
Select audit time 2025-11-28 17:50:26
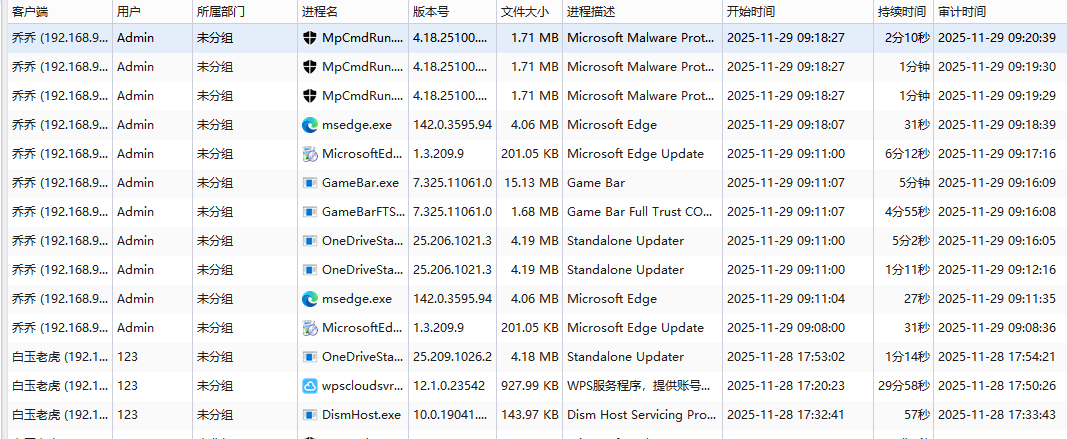[x=997, y=386]
